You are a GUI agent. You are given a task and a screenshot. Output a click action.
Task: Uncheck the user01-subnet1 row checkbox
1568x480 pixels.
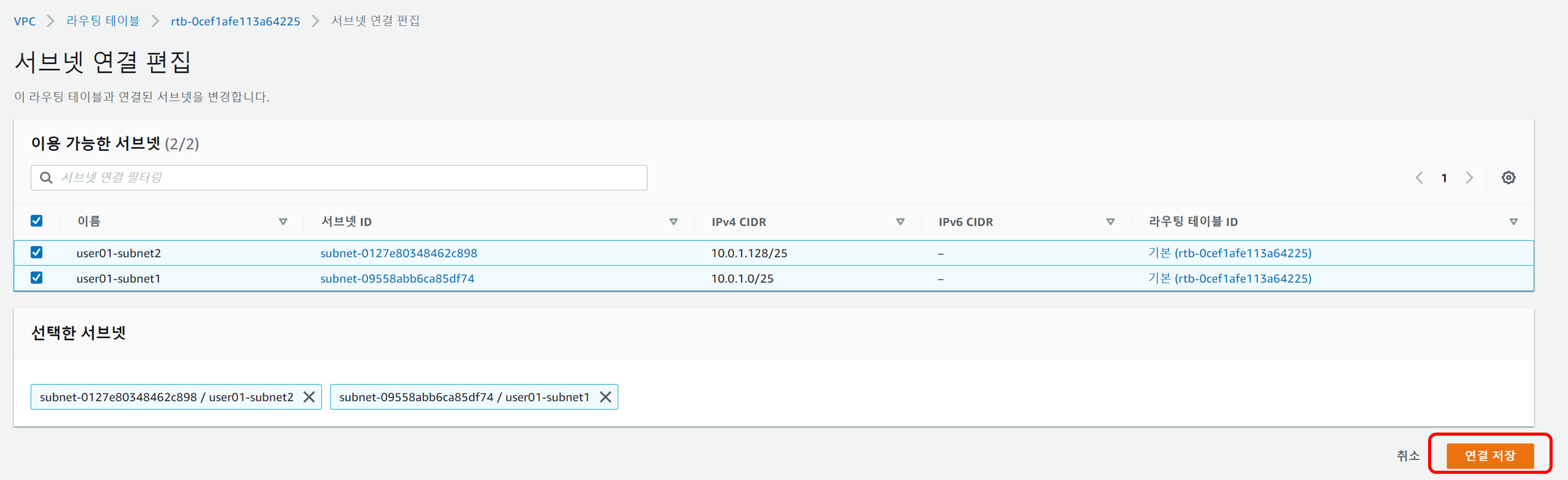pyautogui.click(x=37, y=278)
